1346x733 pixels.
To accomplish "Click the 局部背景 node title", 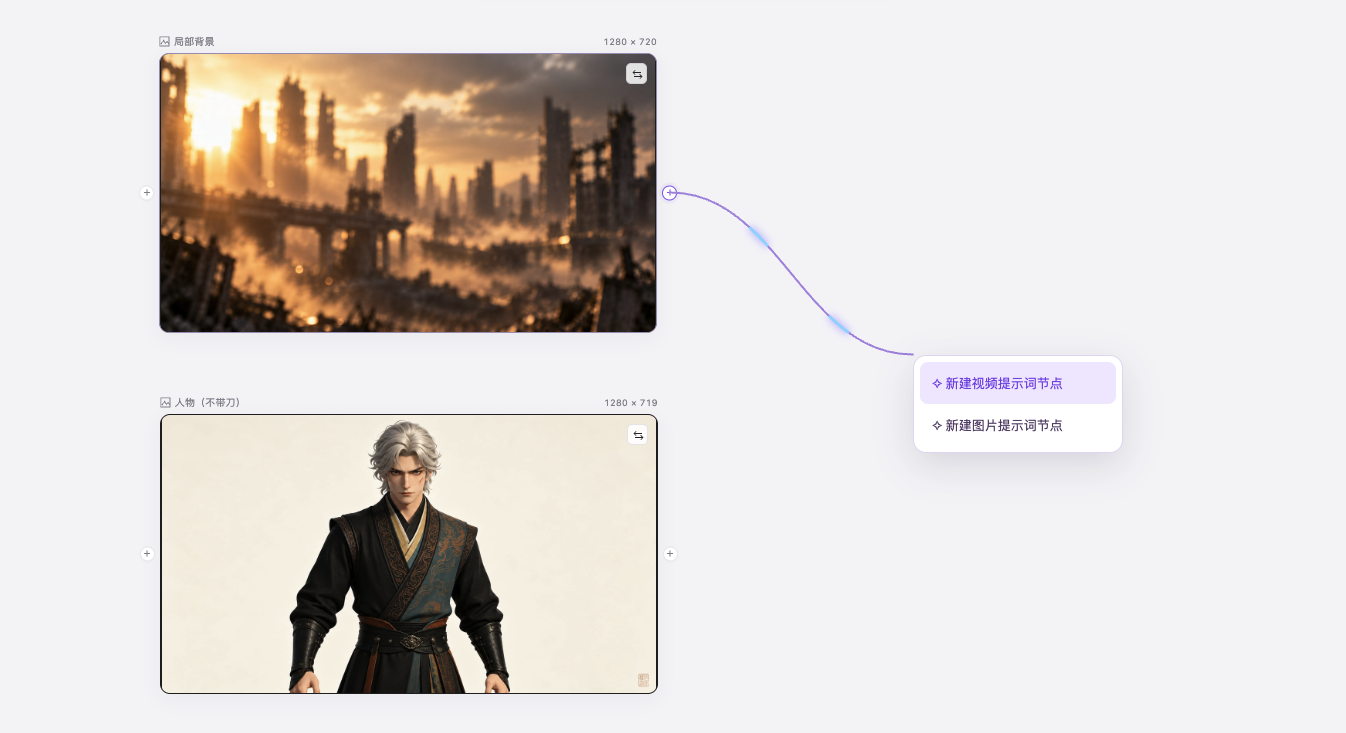I will [x=194, y=42].
